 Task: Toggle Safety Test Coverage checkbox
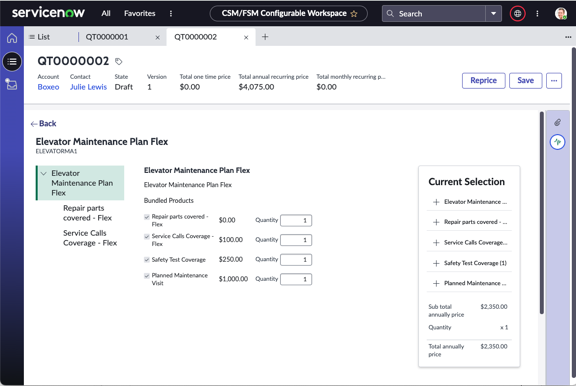147,260
